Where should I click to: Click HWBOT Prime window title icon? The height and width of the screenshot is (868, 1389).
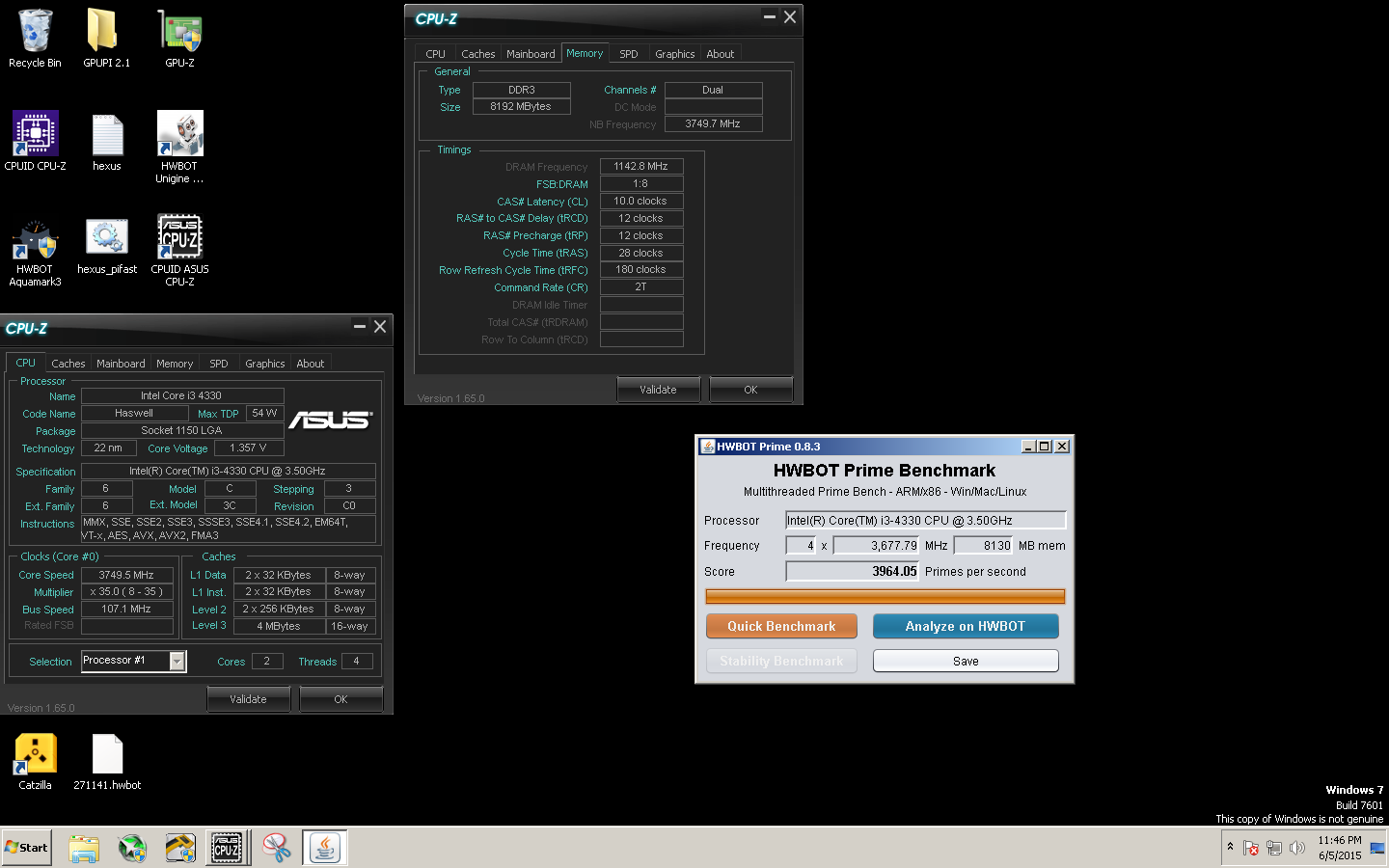[707, 447]
